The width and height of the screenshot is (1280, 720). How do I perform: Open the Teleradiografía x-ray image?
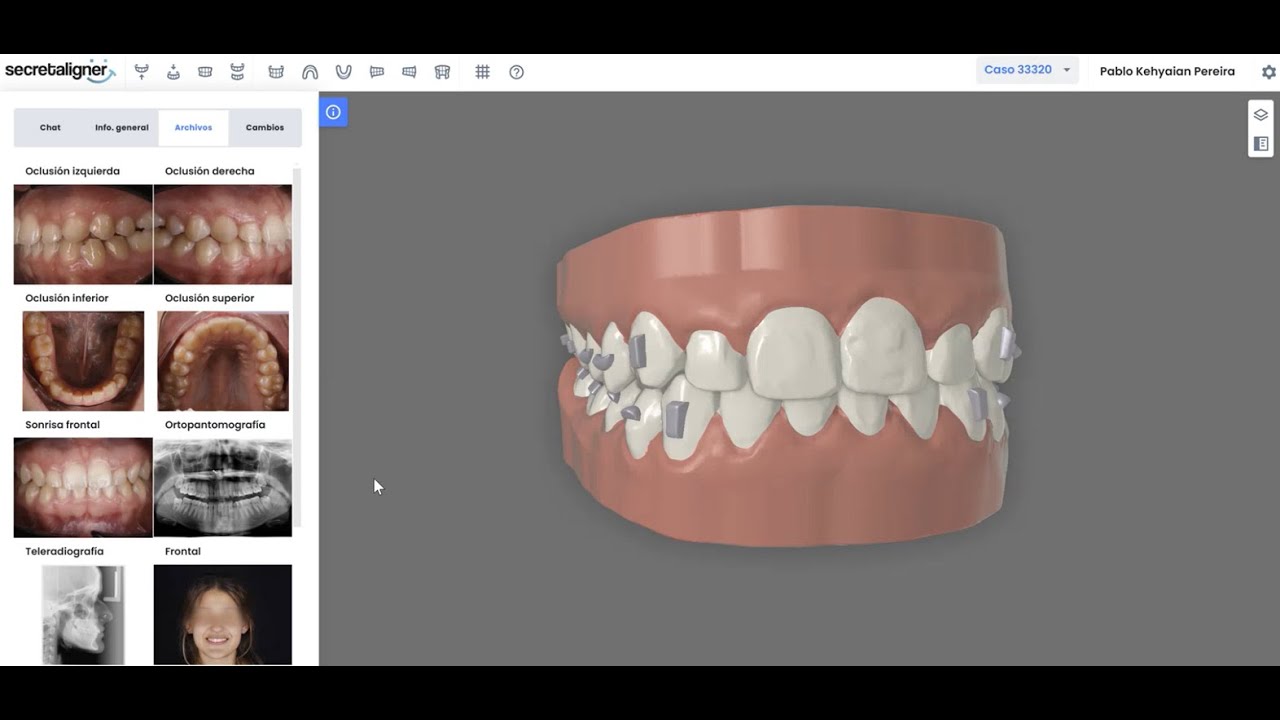[x=83, y=614]
